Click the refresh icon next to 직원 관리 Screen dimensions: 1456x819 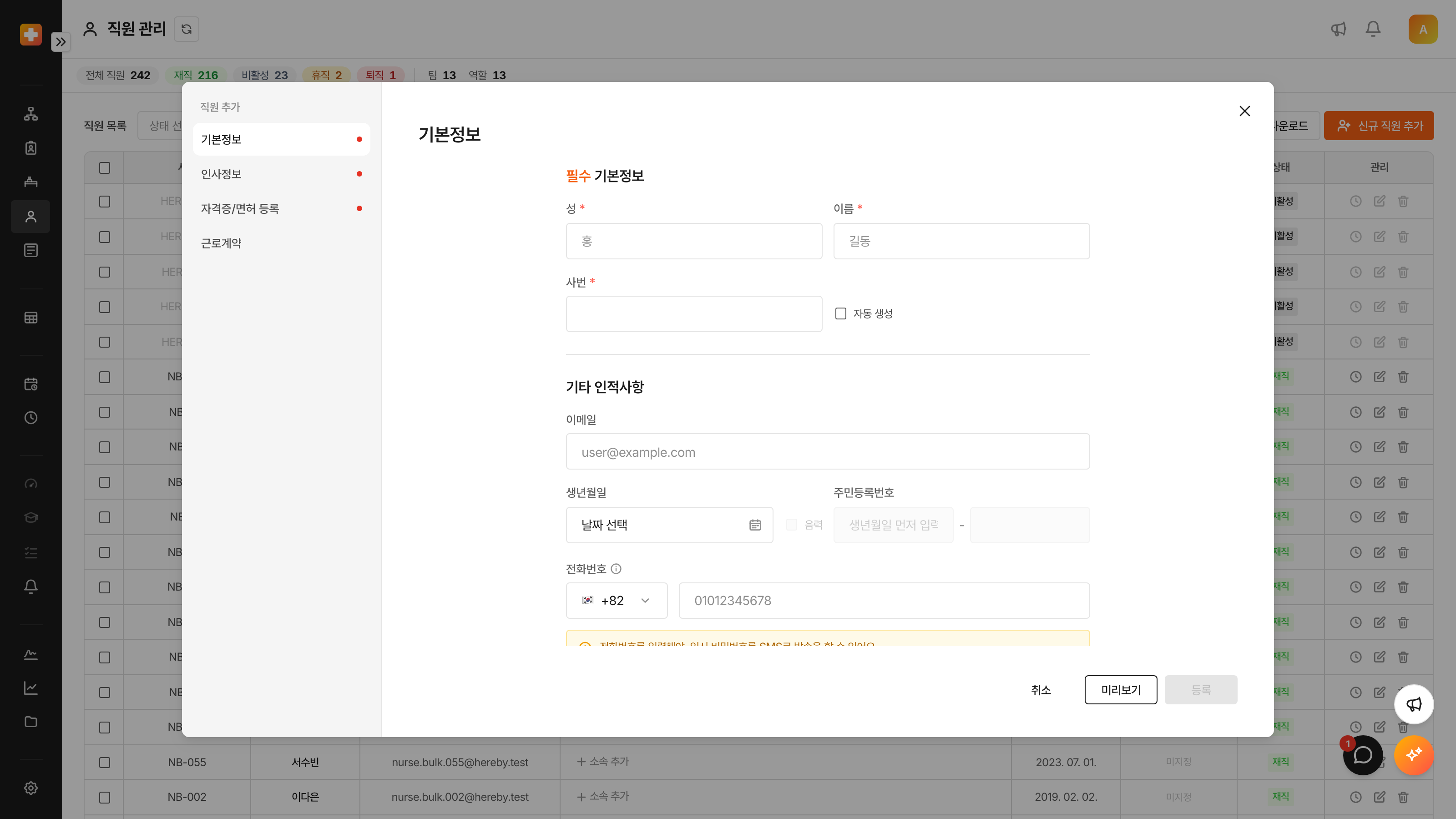187,29
